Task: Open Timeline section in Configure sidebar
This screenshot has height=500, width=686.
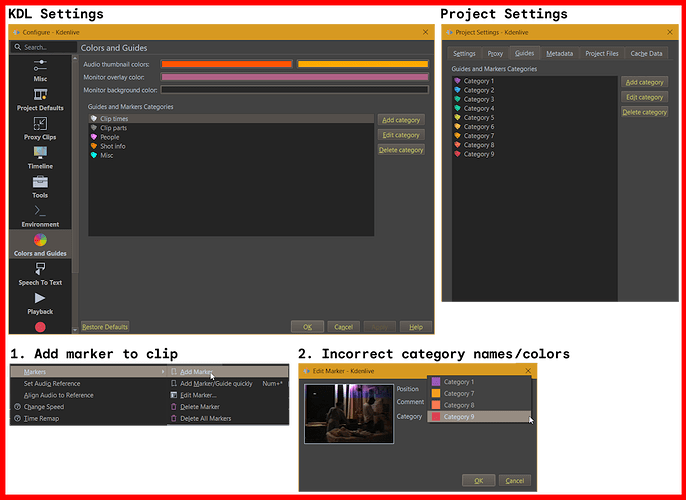Action: 40,157
